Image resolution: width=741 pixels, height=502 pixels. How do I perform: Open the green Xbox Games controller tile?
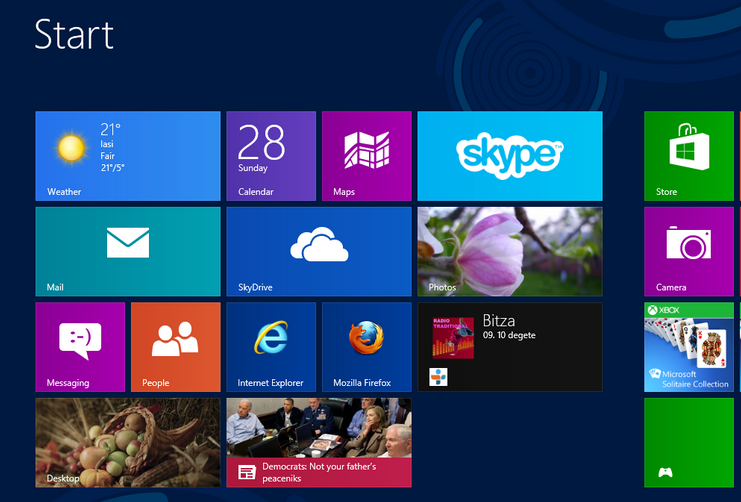689,442
